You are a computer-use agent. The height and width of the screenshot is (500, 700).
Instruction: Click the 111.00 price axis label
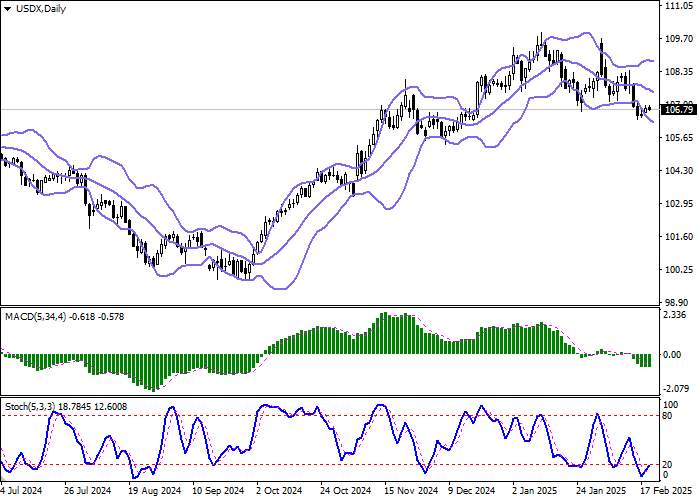pos(678,6)
